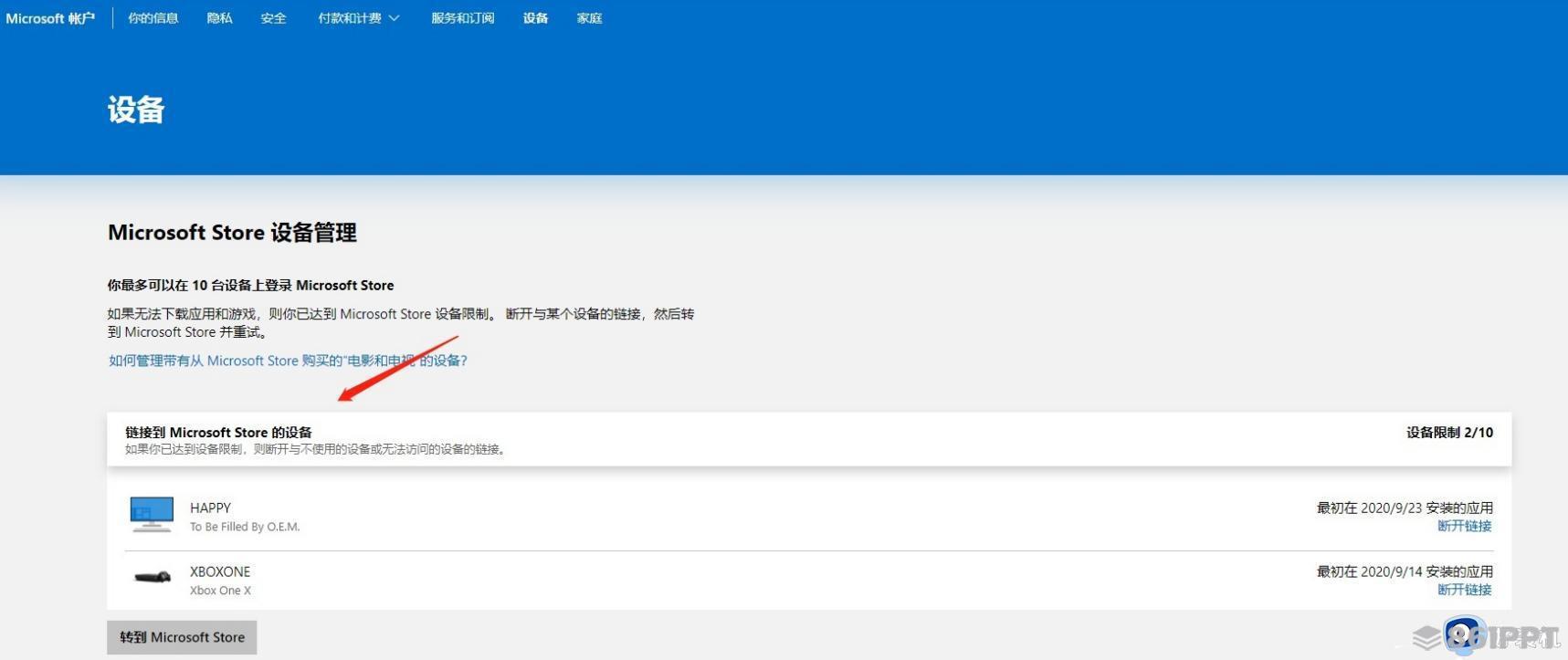1568x660 pixels.
Task: Open the 你的信息 menu item
Action: tap(153, 18)
